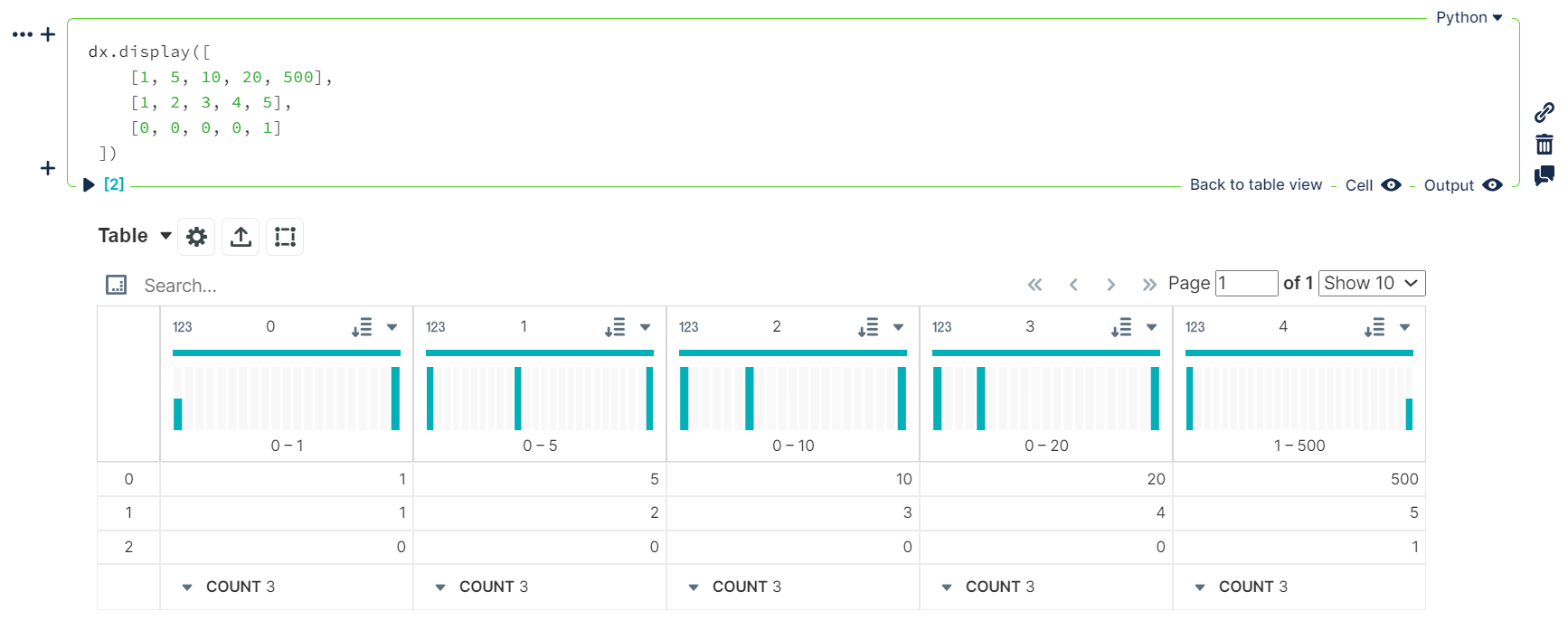Open the Python language menu
1568x620 pixels.
(1469, 17)
